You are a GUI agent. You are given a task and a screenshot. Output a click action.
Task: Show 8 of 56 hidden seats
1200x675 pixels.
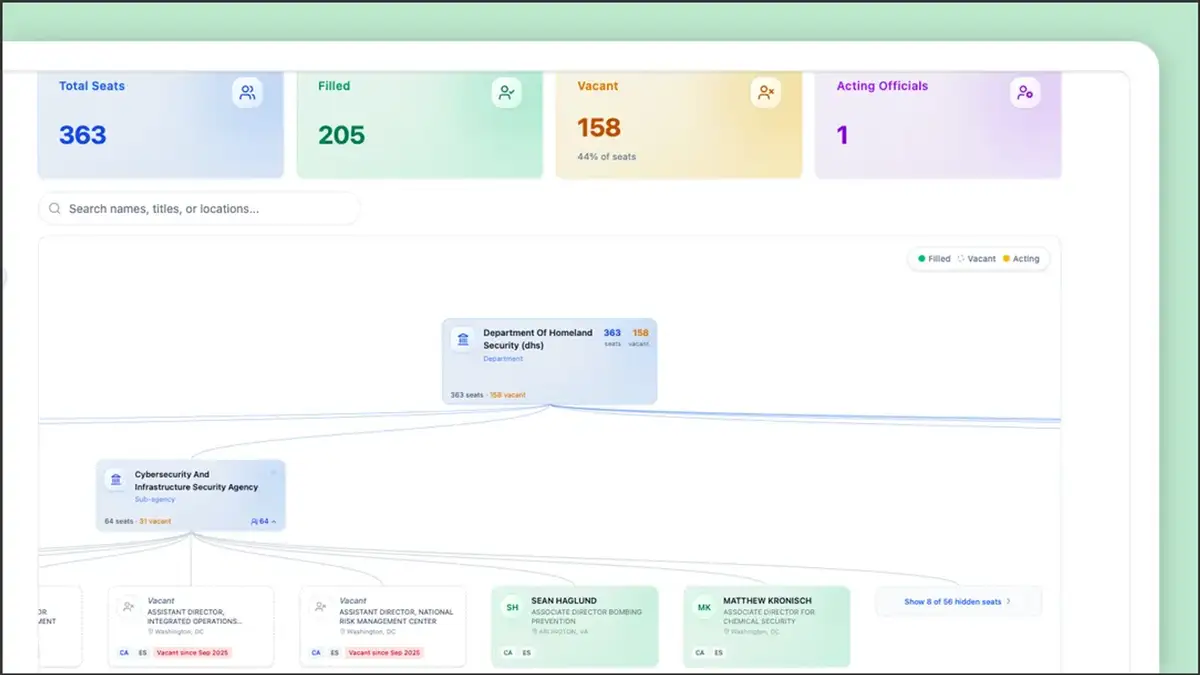point(958,602)
